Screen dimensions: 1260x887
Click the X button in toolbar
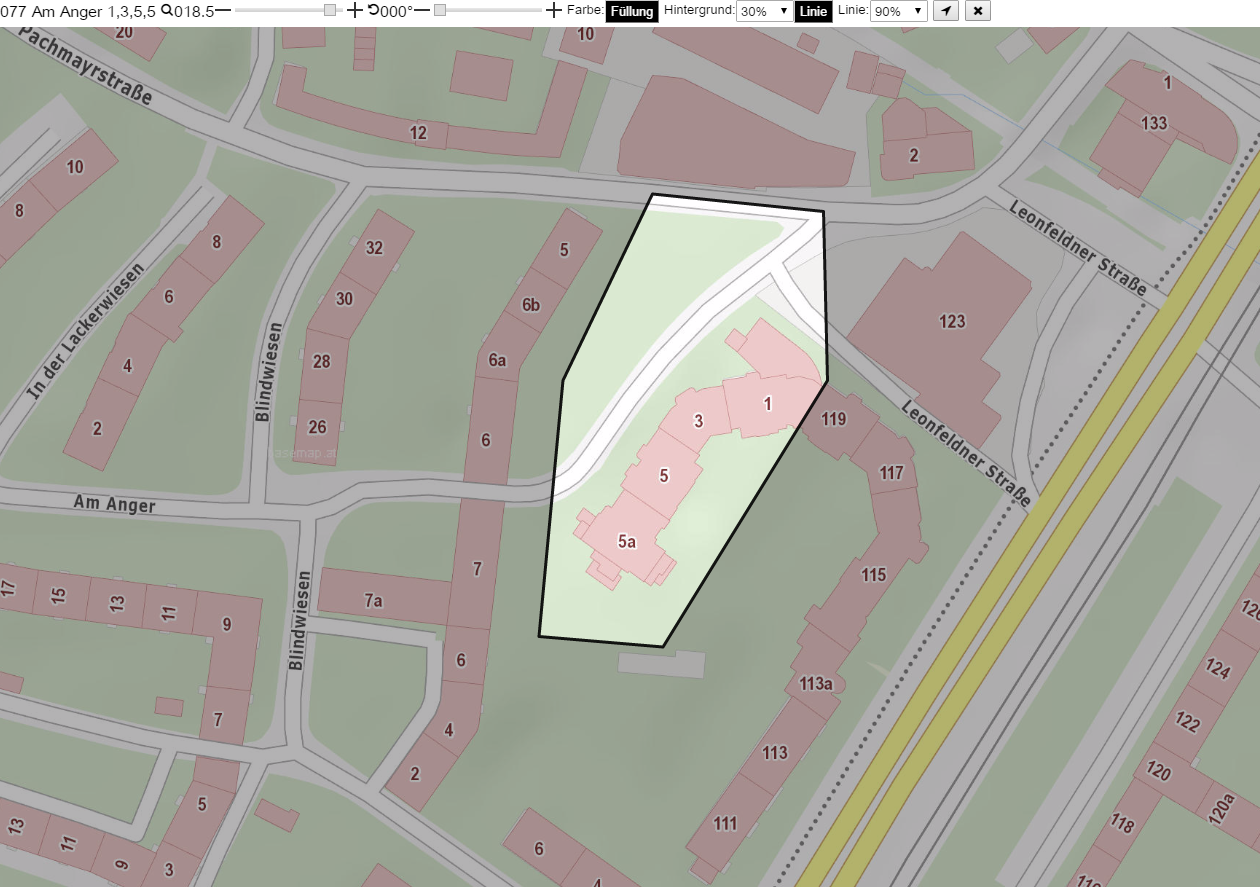click(978, 11)
